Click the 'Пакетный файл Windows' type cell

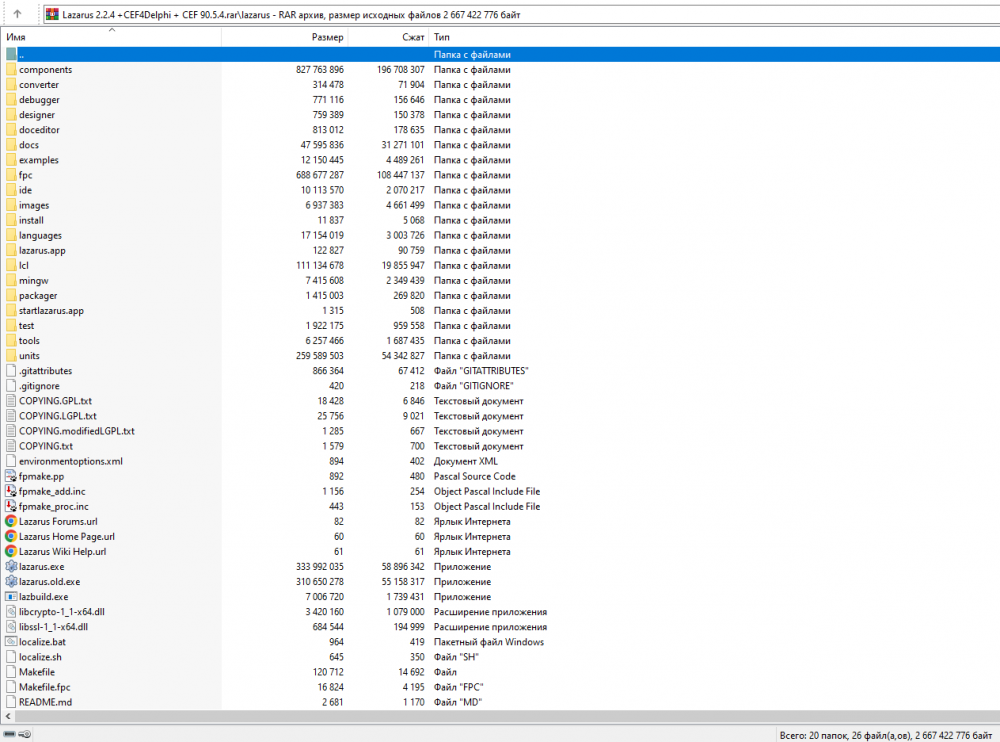(489, 642)
